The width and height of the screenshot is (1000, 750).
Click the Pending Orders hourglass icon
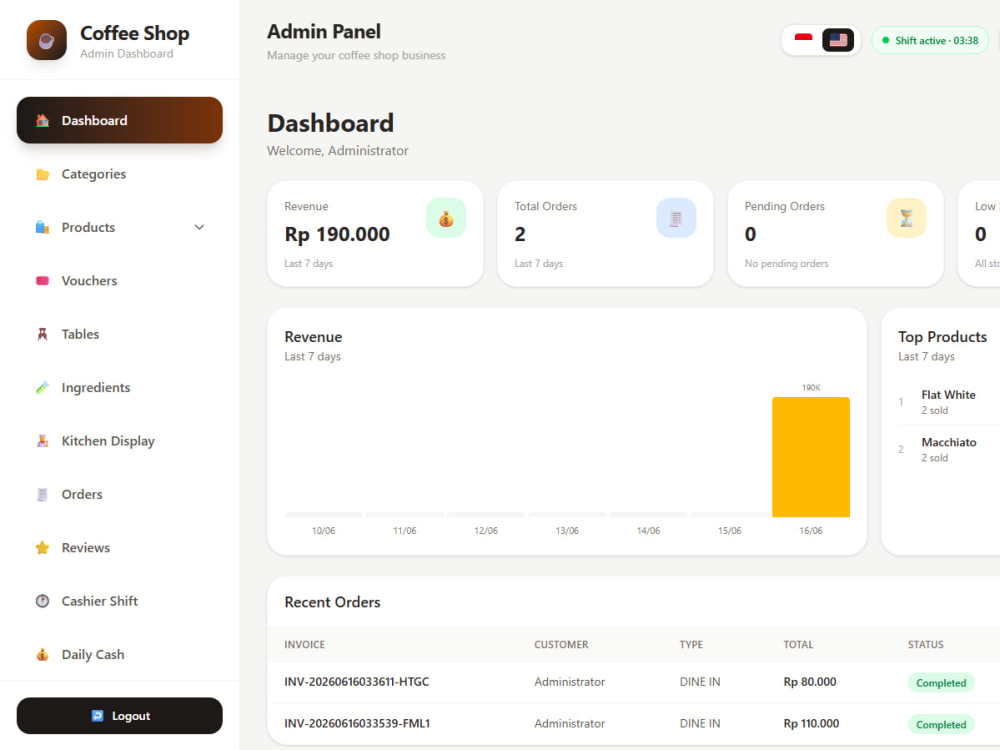pyautogui.click(x=906, y=218)
